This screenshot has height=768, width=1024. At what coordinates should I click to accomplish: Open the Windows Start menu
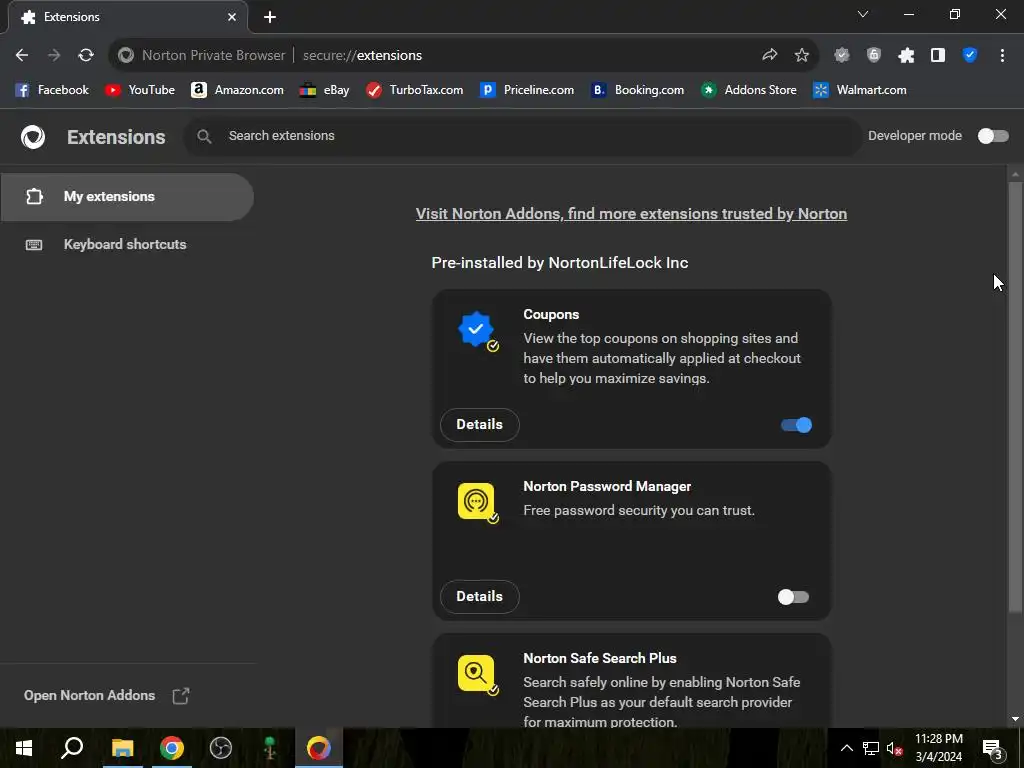click(x=24, y=748)
